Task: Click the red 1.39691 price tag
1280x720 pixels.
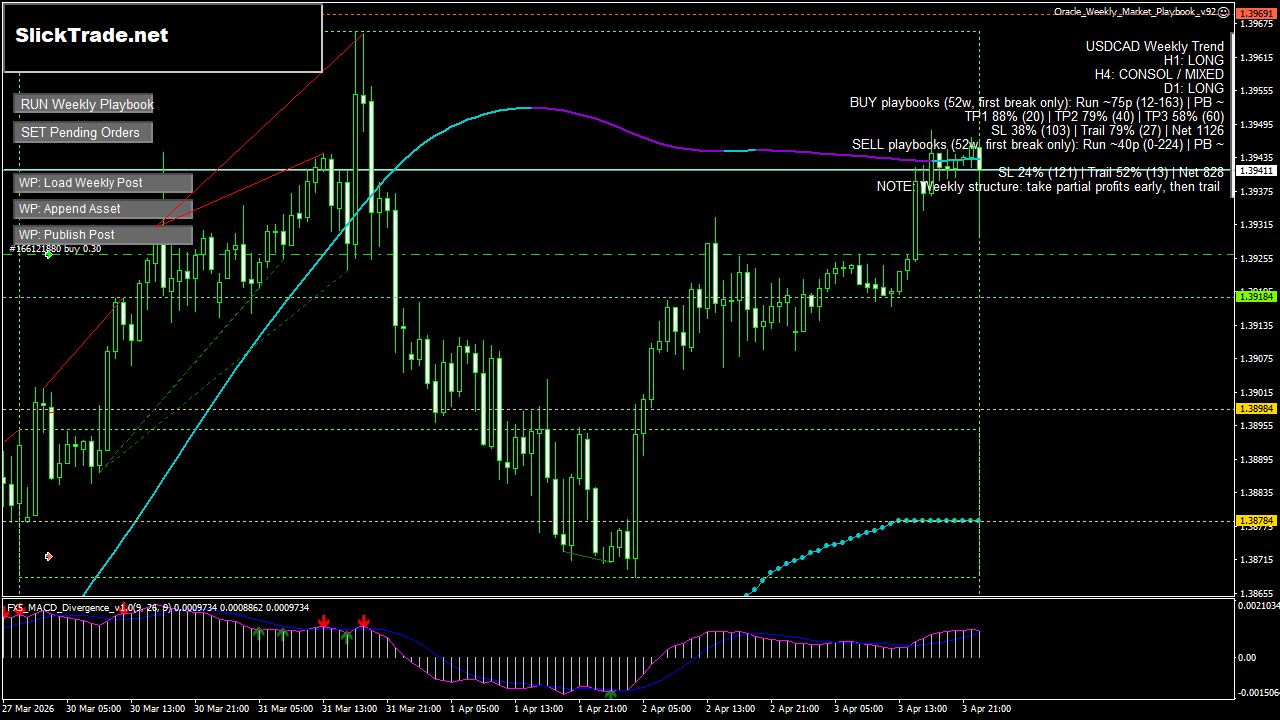Action: tap(1256, 13)
